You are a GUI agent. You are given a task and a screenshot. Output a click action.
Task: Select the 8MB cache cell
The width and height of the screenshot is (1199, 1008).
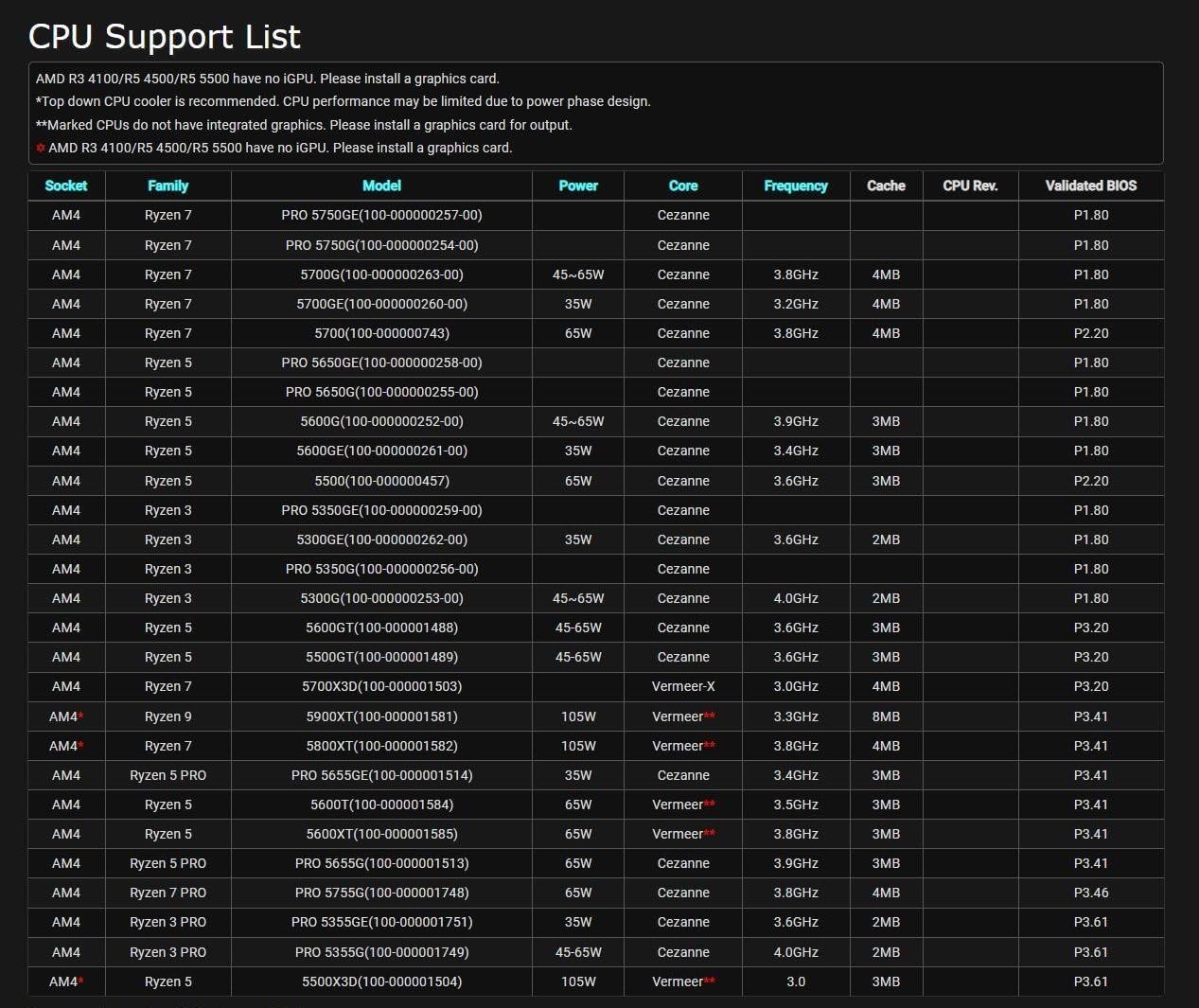[886, 716]
